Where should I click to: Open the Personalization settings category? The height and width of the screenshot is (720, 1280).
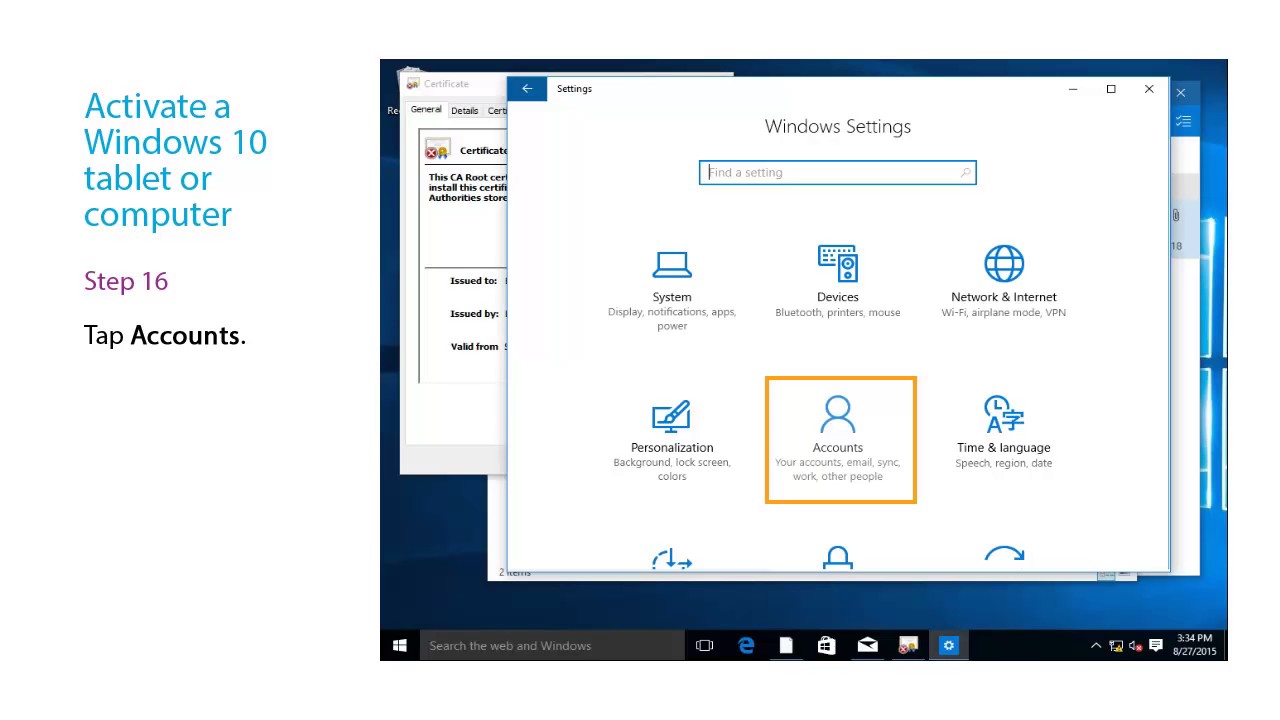point(672,441)
